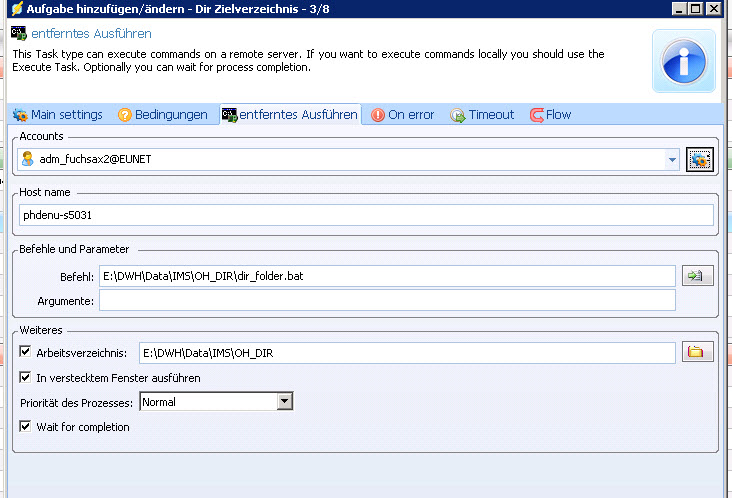
Task: Disable In verstecktem Fenster ausführen
Action: [x=26, y=378]
